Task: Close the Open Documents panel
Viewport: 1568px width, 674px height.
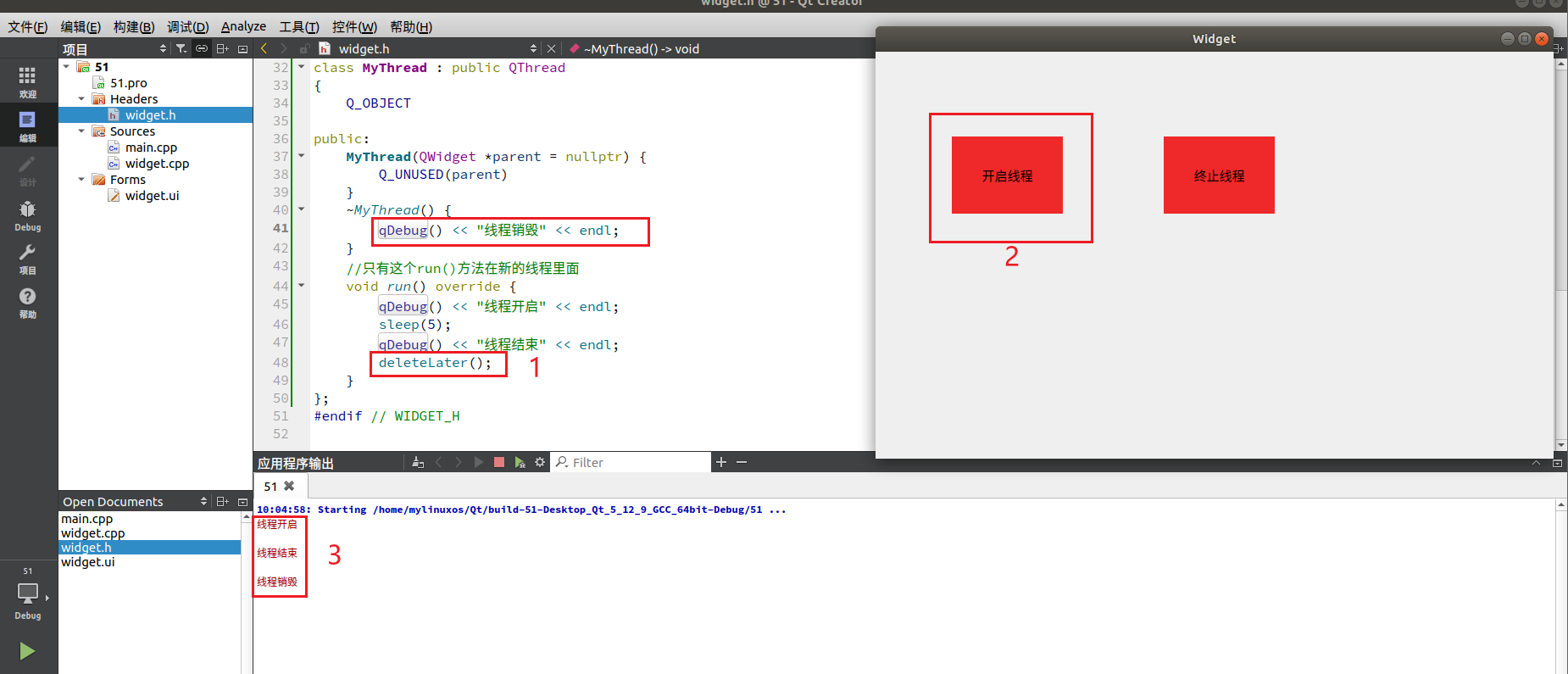Action: click(243, 501)
